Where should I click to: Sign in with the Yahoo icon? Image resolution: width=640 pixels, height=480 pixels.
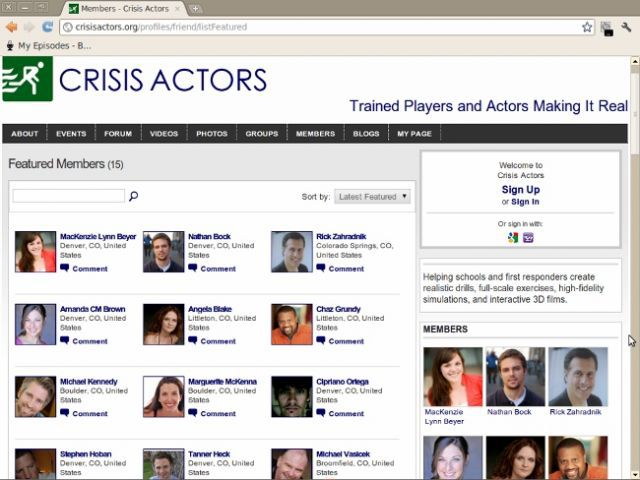(x=528, y=238)
